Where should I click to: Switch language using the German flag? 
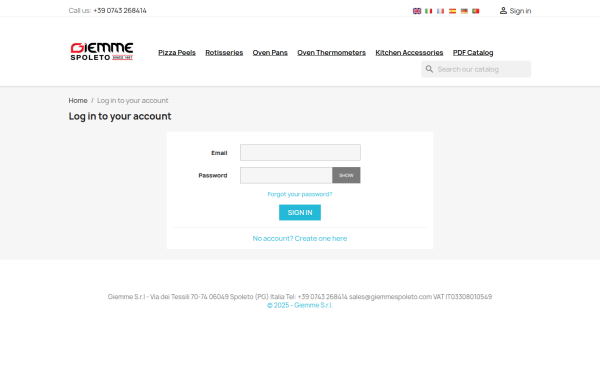(x=464, y=11)
